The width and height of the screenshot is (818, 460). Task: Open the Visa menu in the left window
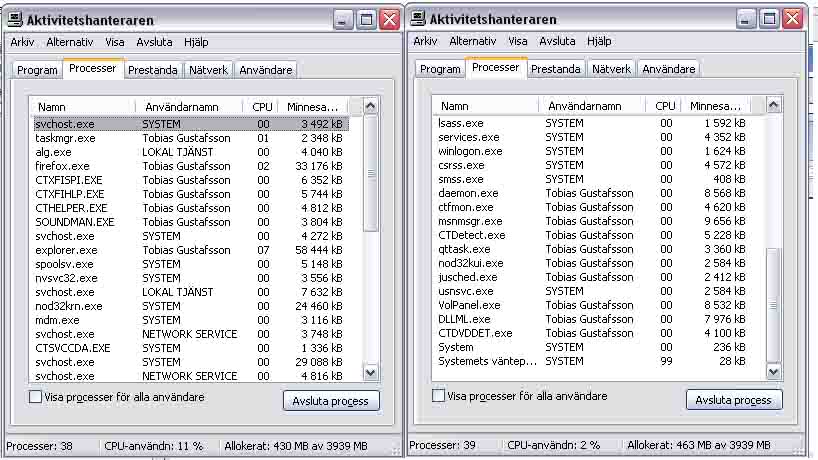click(115, 42)
